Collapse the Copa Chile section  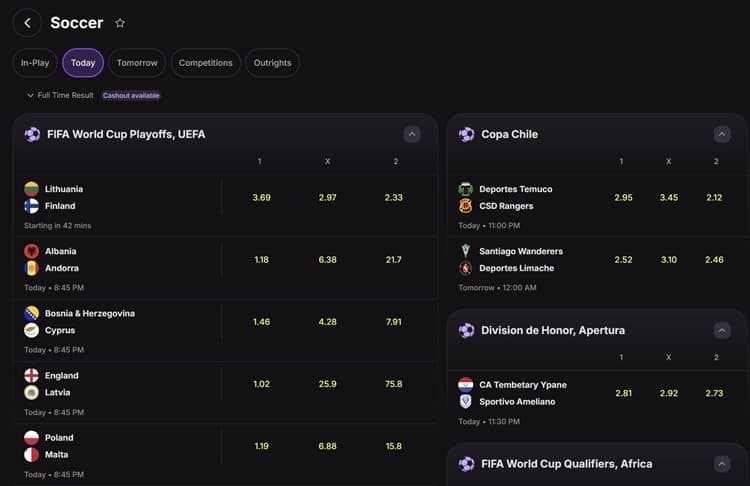722,134
